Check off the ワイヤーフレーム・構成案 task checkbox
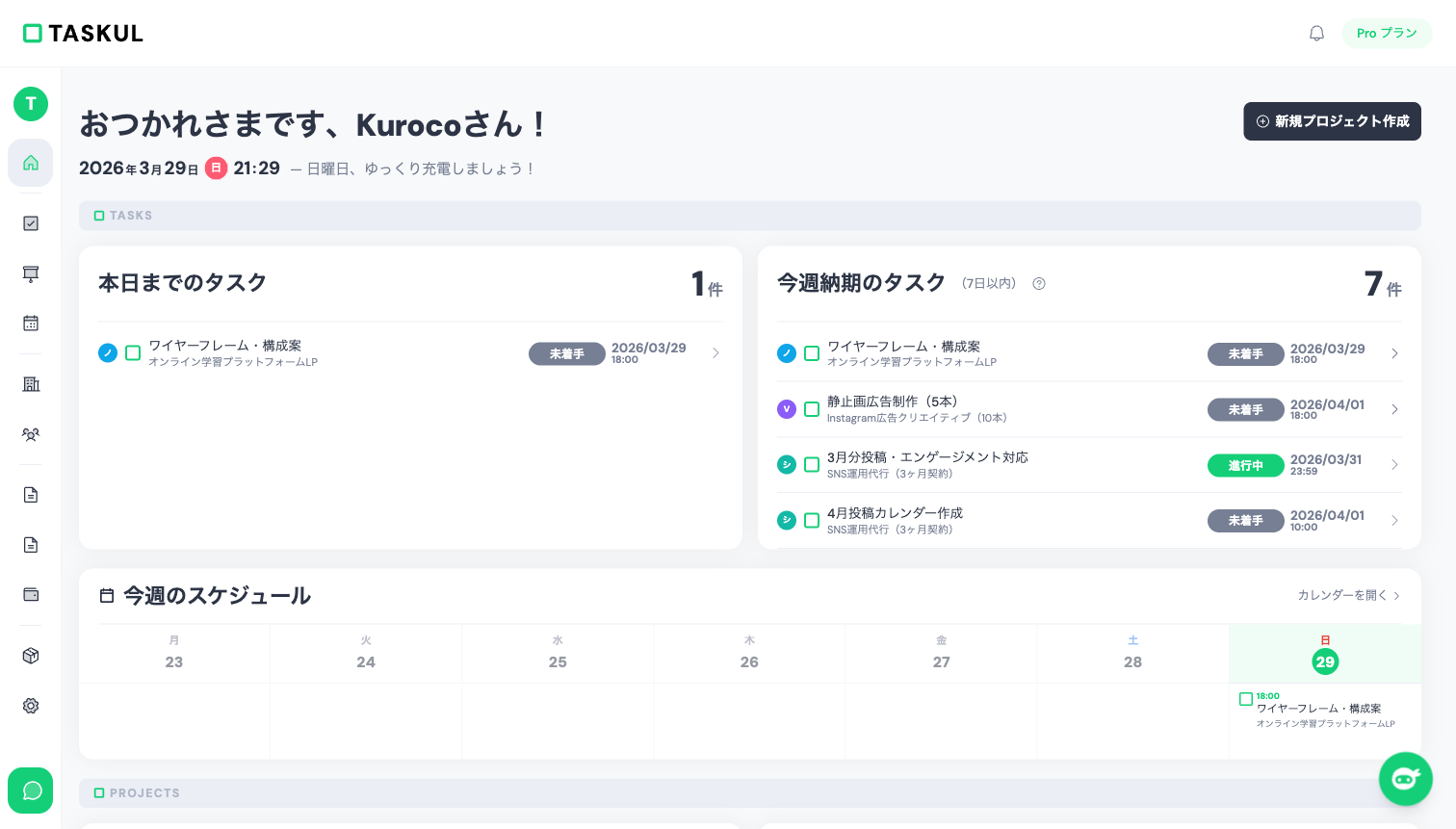 pyautogui.click(x=133, y=352)
